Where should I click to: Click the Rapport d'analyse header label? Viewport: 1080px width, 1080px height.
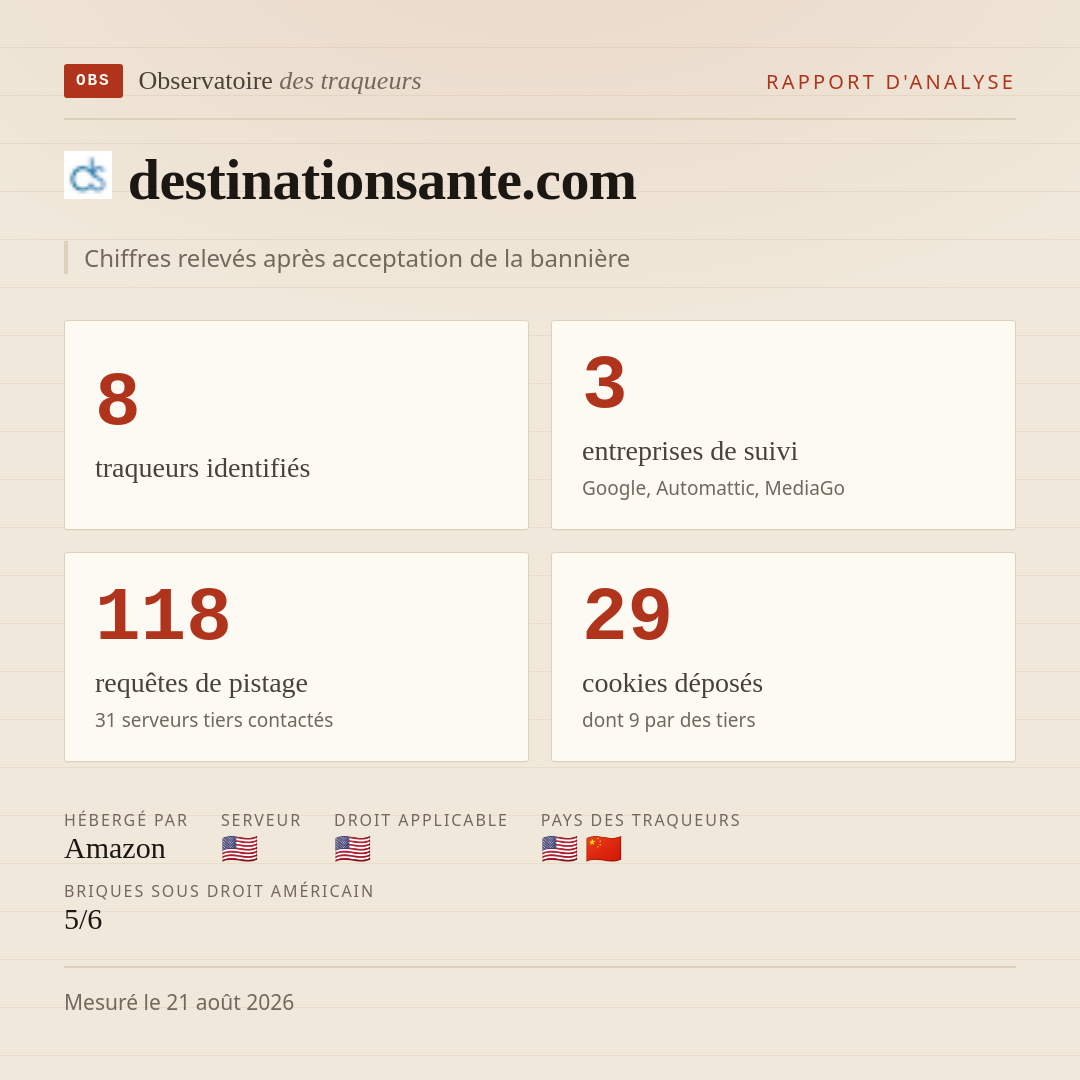coord(891,82)
